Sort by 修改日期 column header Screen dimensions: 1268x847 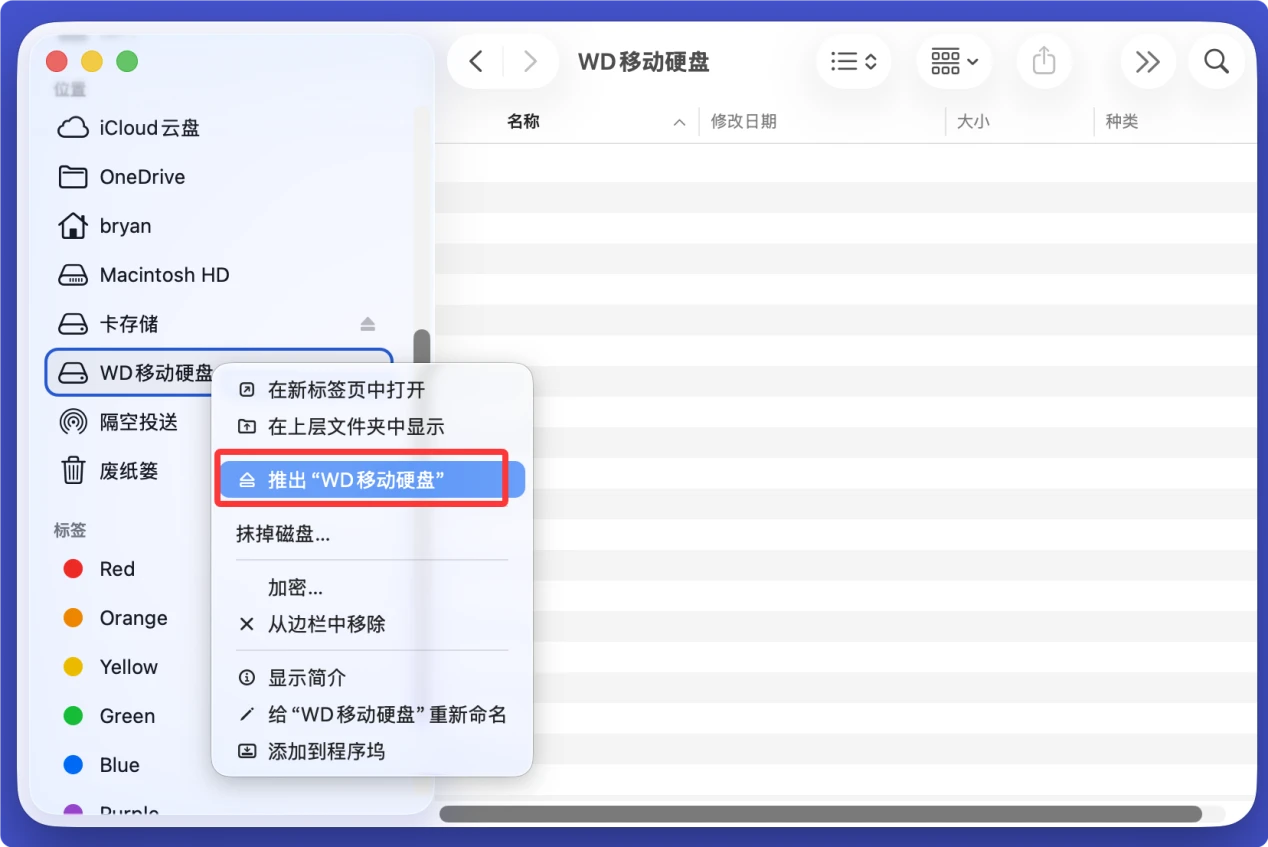click(x=743, y=122)
